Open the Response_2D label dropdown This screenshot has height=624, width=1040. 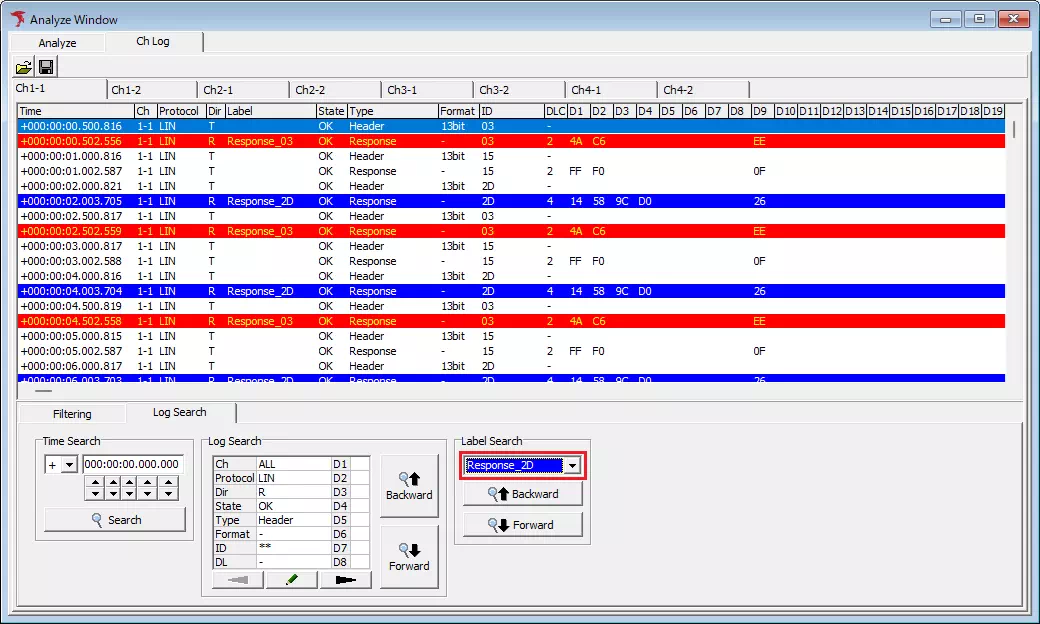(572, 465)
